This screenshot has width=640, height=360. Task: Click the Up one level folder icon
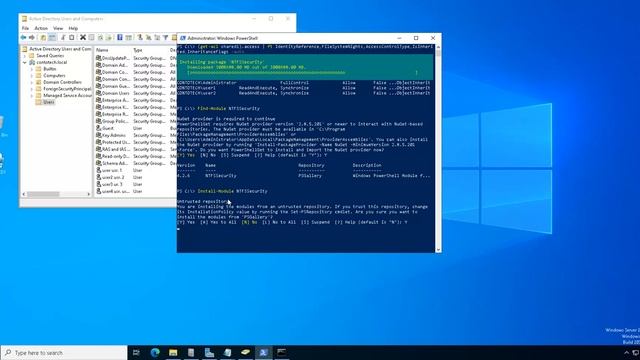tap(43, 38)
